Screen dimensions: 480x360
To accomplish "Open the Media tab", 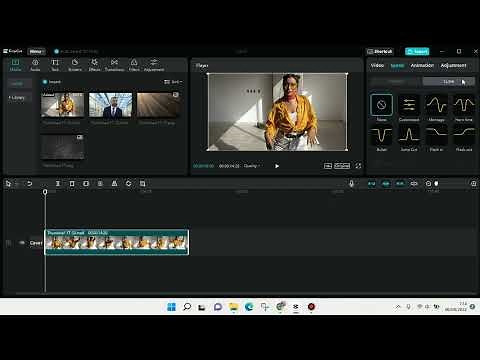I will 15,65.
